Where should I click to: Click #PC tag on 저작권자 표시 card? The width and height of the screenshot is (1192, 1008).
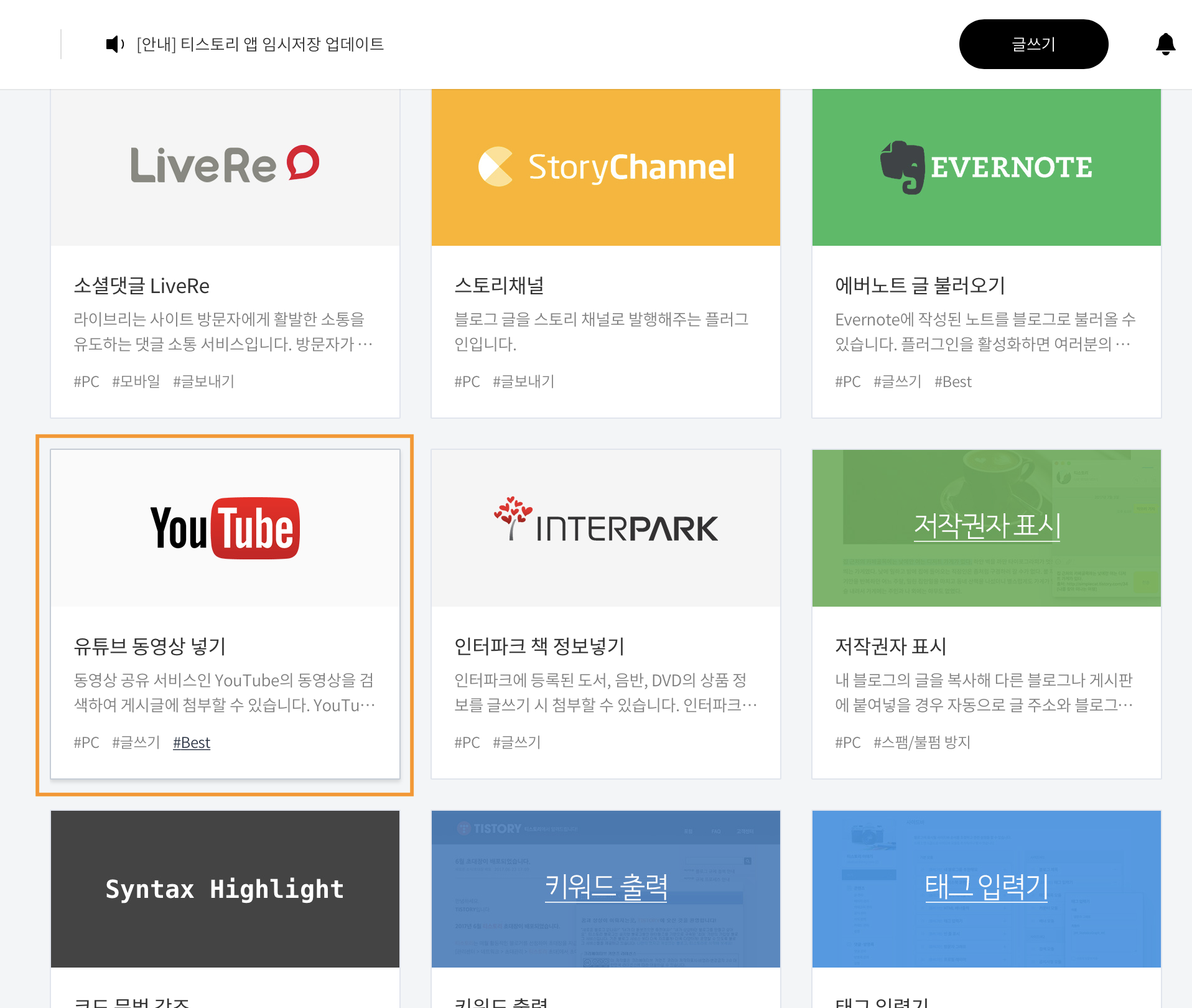click(848, 742)
